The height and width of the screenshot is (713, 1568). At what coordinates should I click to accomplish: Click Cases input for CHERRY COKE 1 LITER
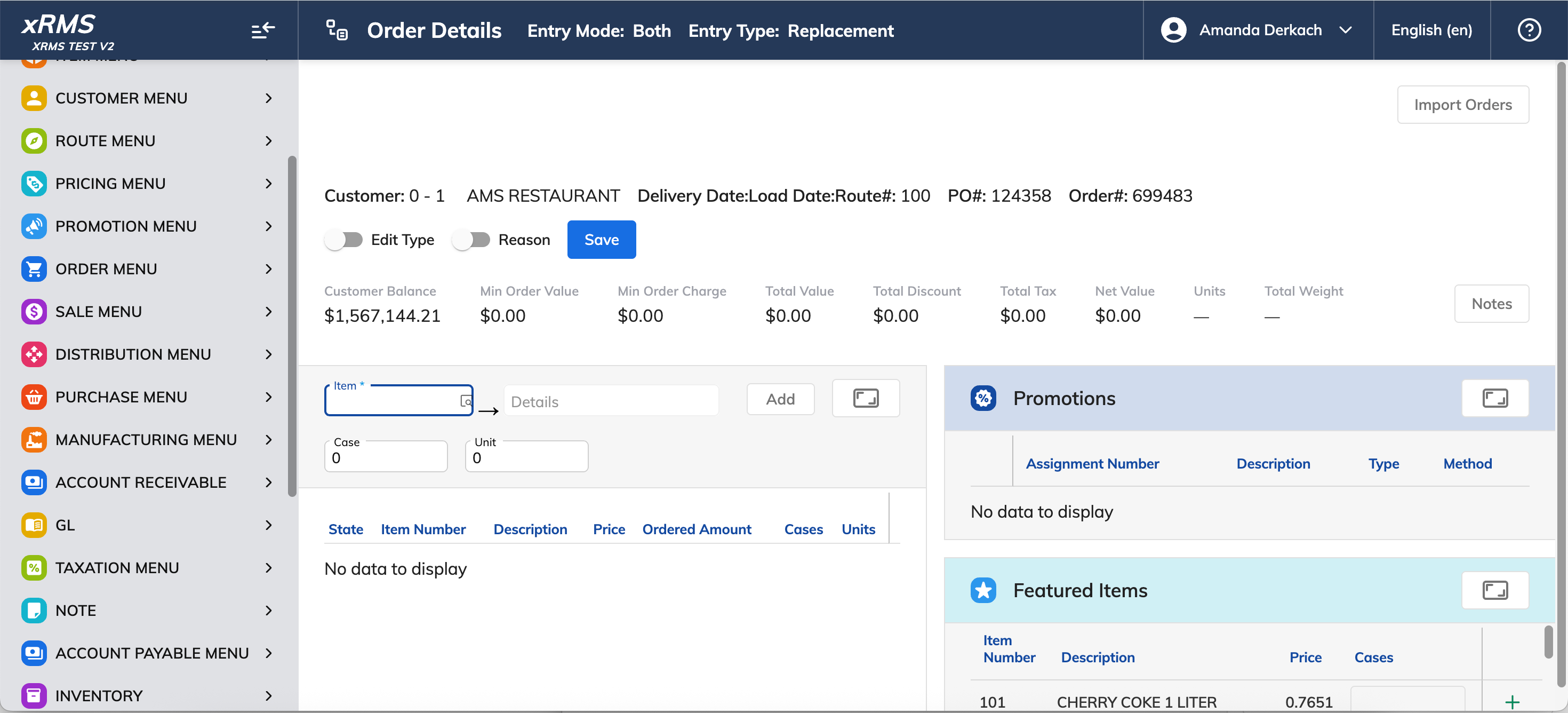pos(1407,699)
